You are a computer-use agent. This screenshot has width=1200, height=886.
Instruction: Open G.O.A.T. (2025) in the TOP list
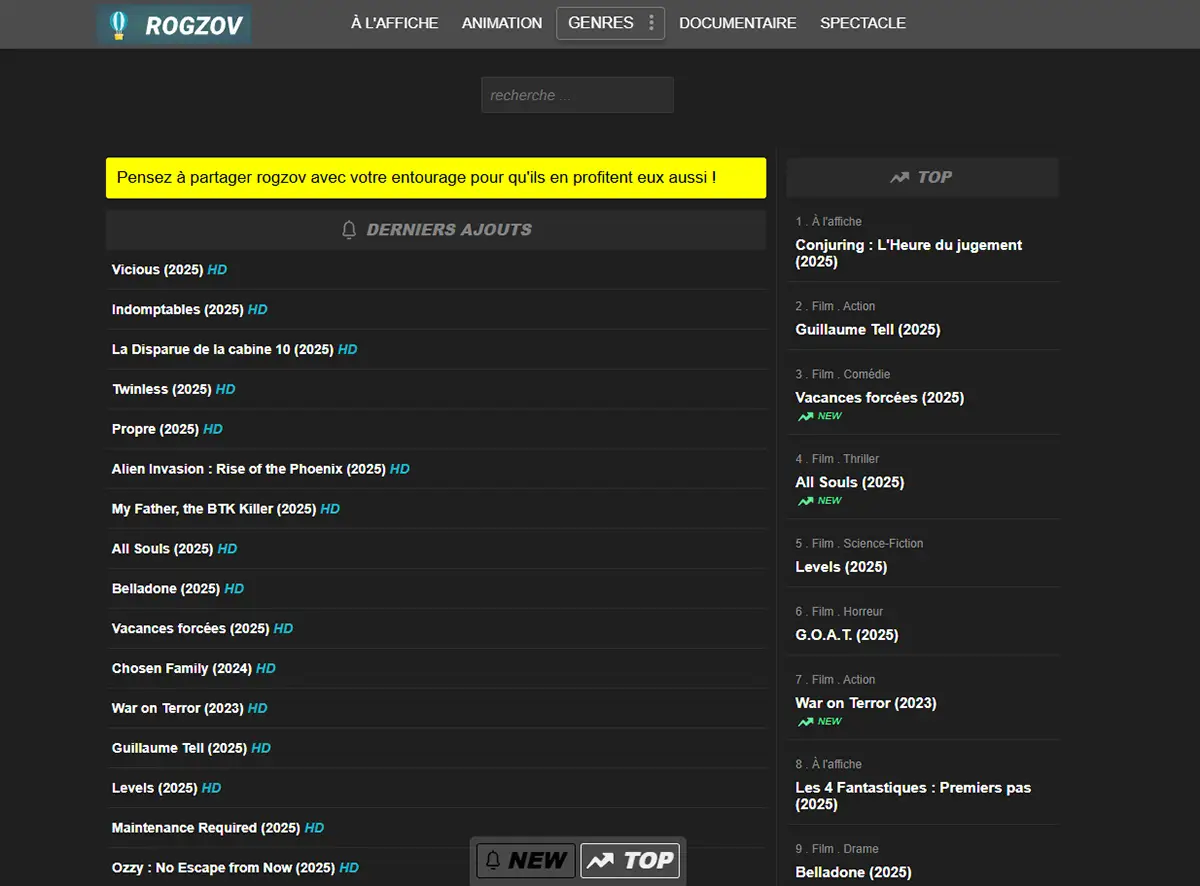[x=846, y=635]
